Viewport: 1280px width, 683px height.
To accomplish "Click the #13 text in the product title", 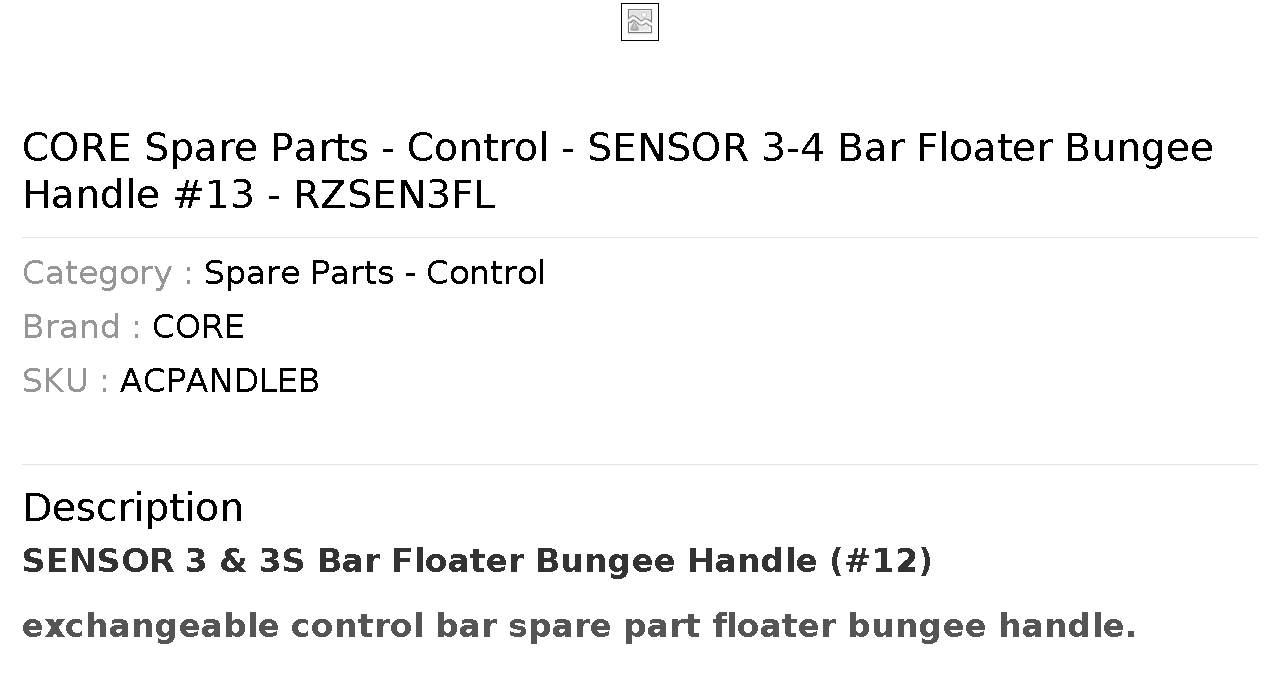I will tap(214, 195).
